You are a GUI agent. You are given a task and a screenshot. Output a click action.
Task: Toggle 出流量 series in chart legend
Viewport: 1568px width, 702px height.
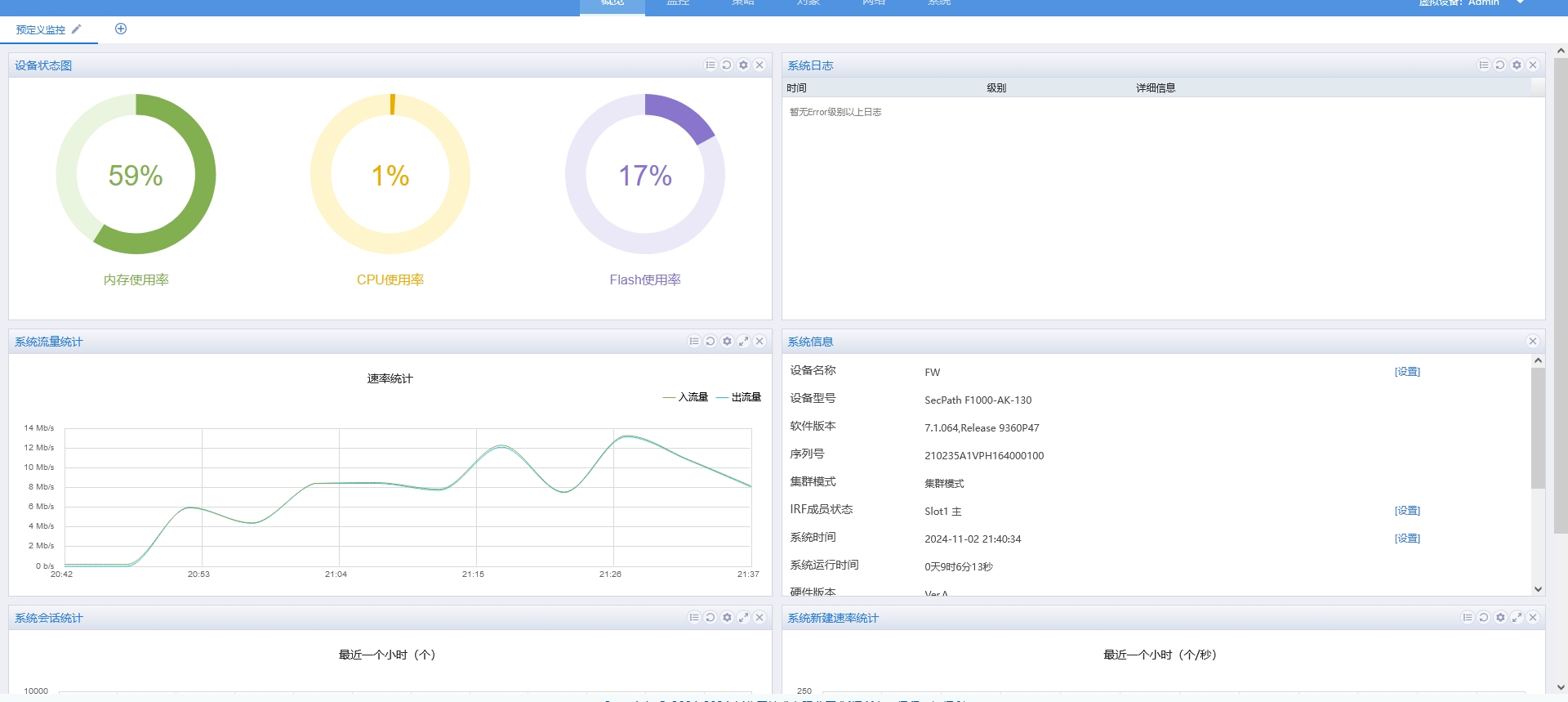point(739,397)
